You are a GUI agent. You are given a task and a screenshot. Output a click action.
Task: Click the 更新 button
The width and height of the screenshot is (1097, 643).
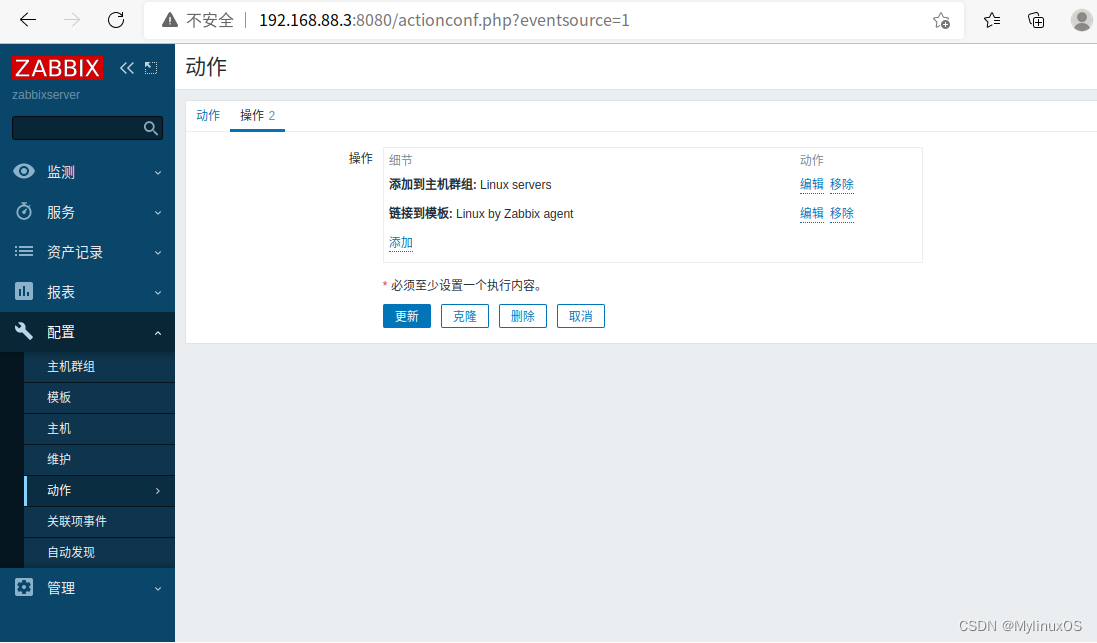point(406,316)
